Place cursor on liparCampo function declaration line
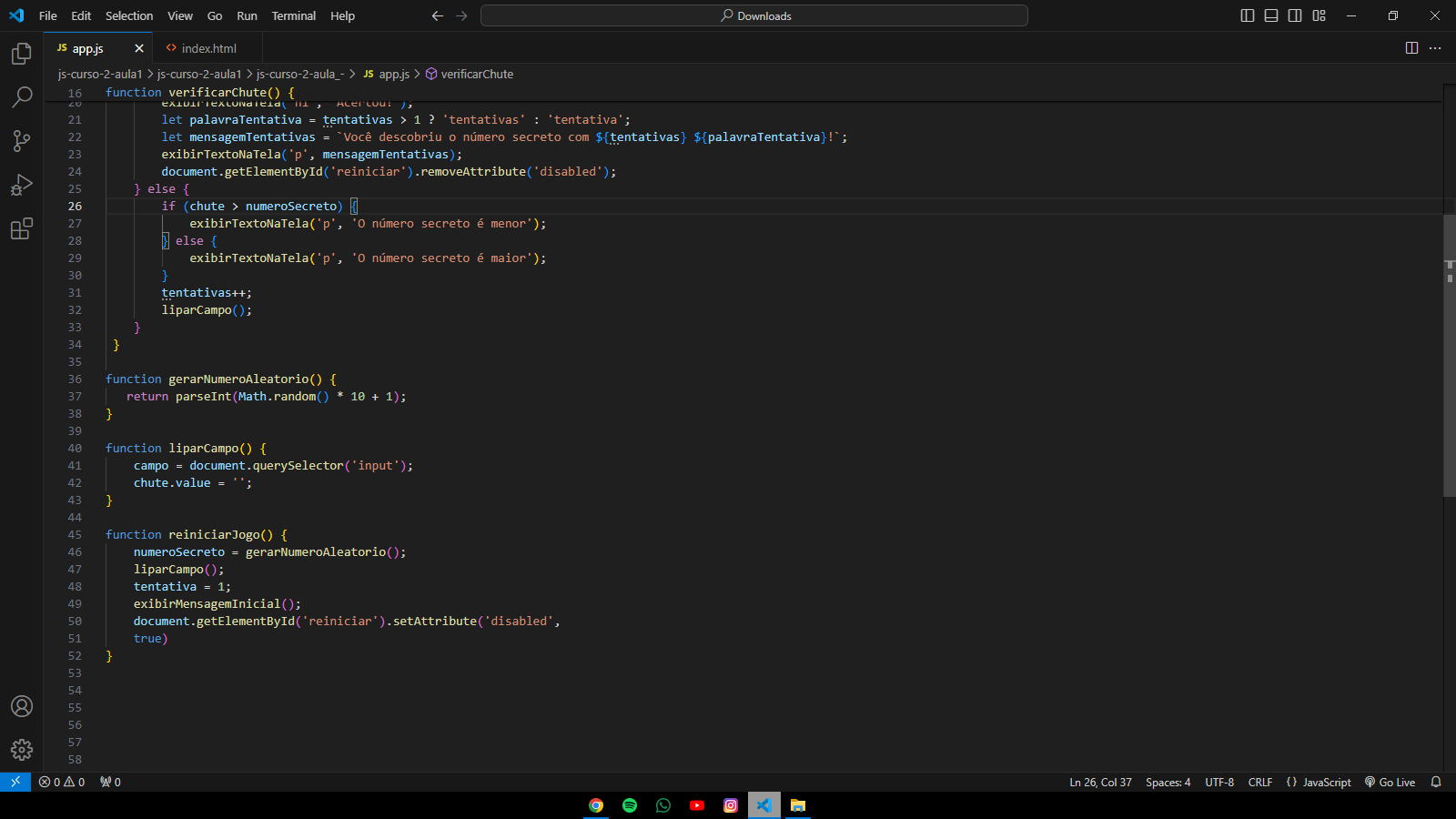This screenshot has height=819, width=1456. (x=186, y=448)
